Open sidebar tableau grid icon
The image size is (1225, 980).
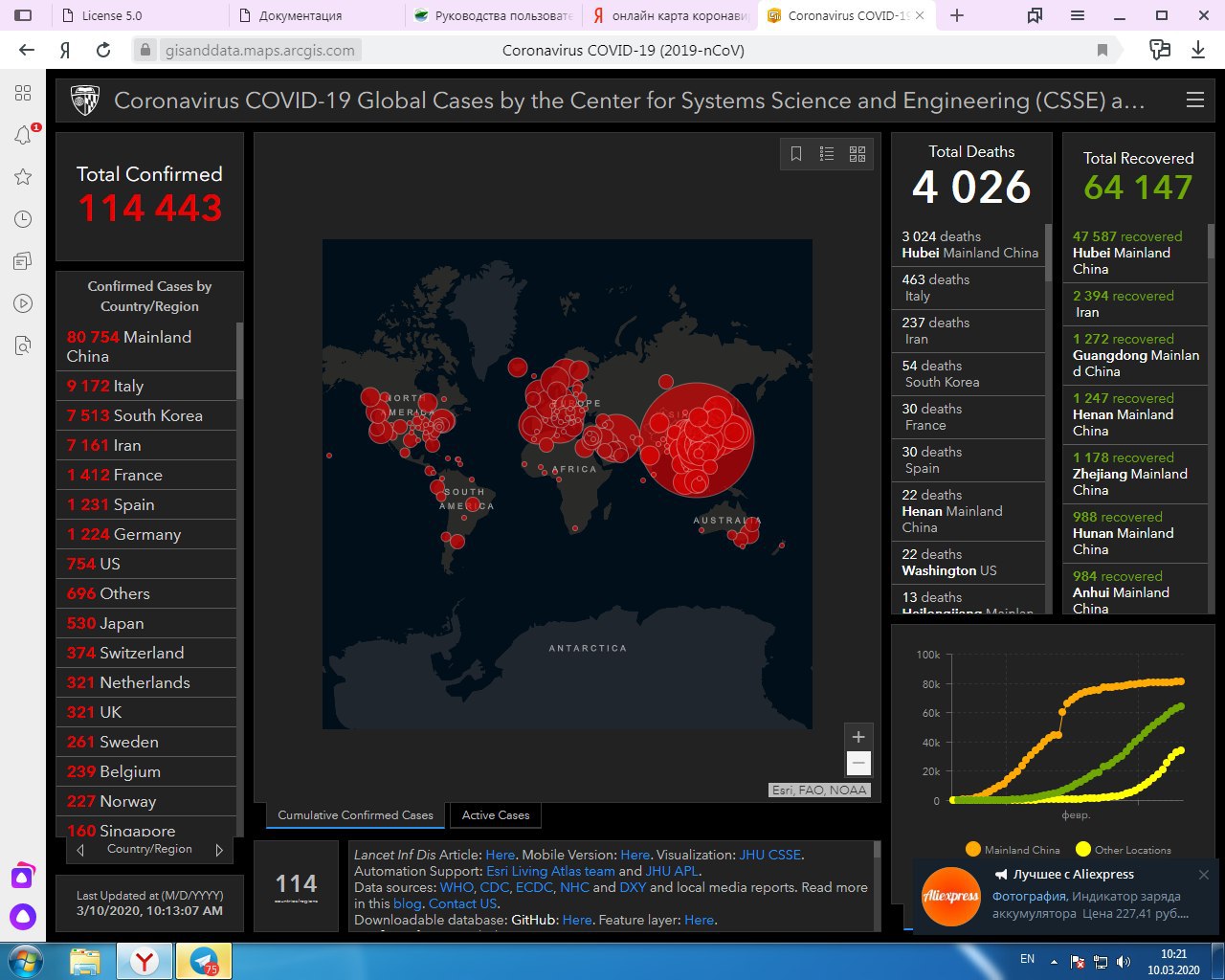point(23,93)
